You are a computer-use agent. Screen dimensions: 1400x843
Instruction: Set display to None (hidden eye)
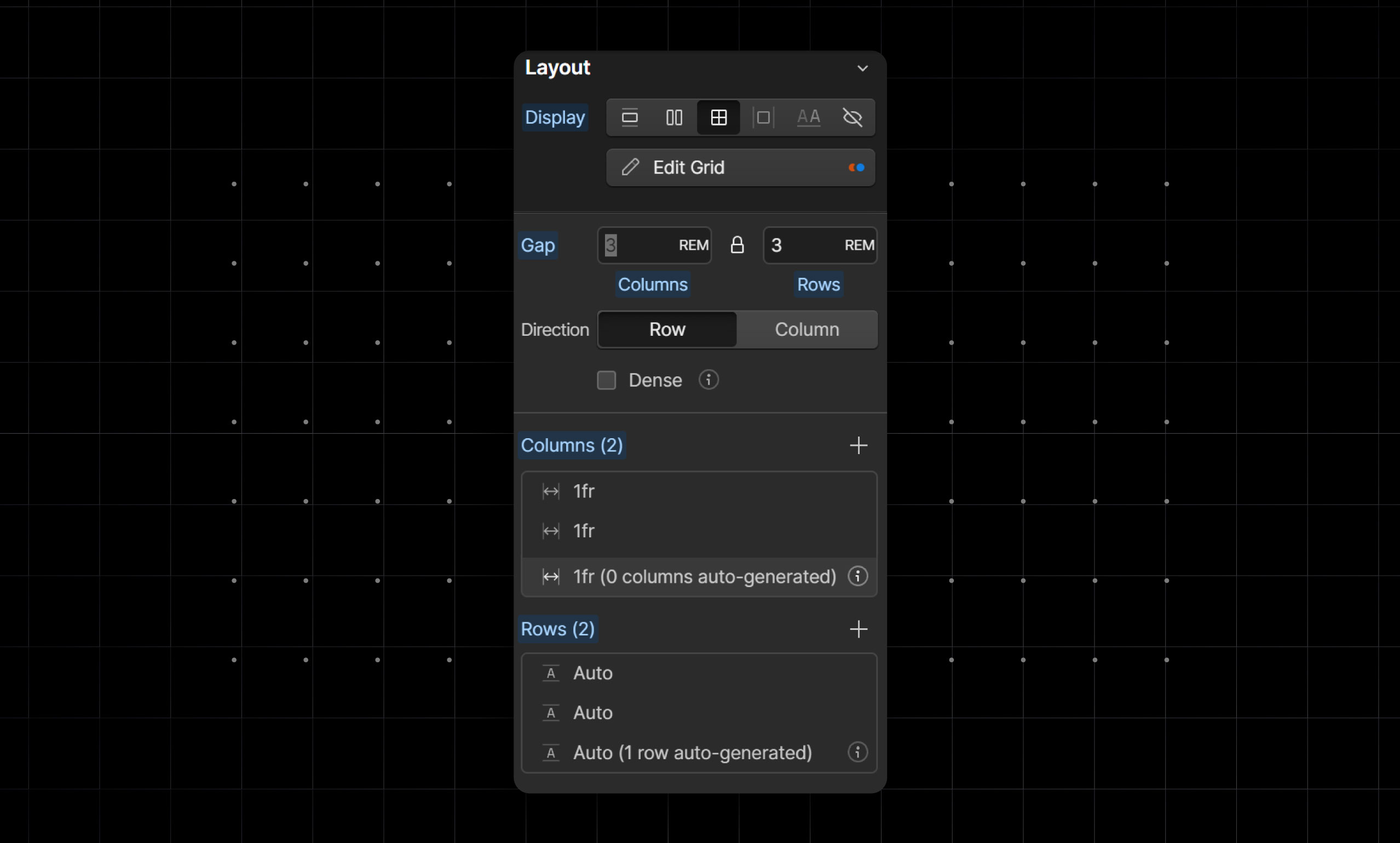click(852, 118)
